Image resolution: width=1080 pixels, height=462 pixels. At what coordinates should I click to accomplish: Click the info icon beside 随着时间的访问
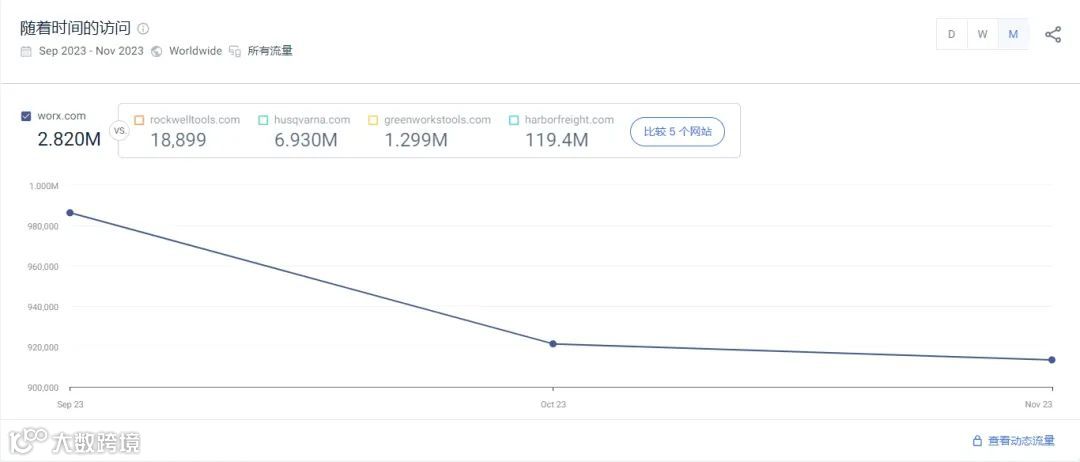coord(143,29)
